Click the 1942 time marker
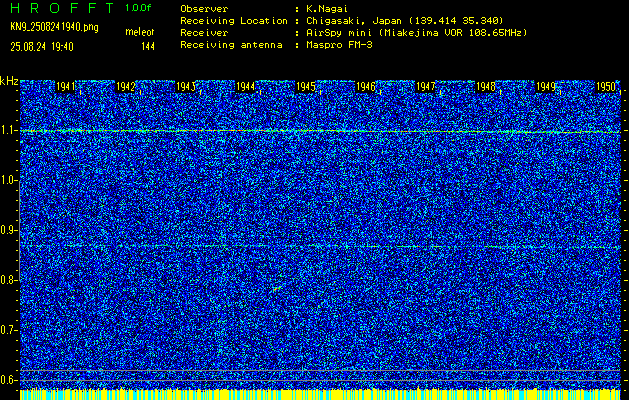This screenshot has width=629, height=400. point(126,87)
